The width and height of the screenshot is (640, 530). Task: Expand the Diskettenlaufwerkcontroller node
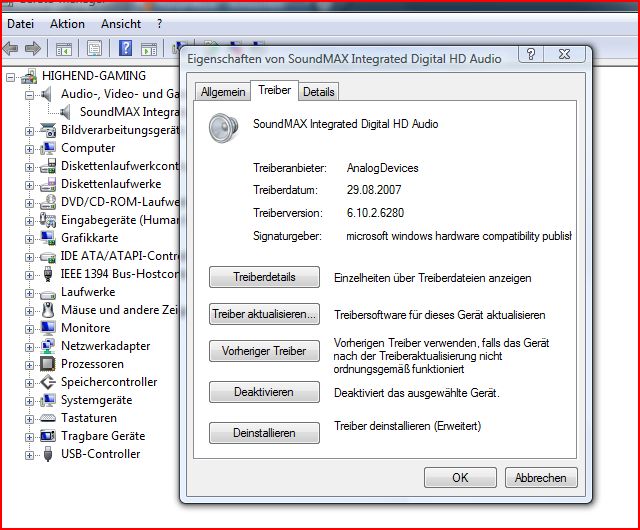point(29,167)
